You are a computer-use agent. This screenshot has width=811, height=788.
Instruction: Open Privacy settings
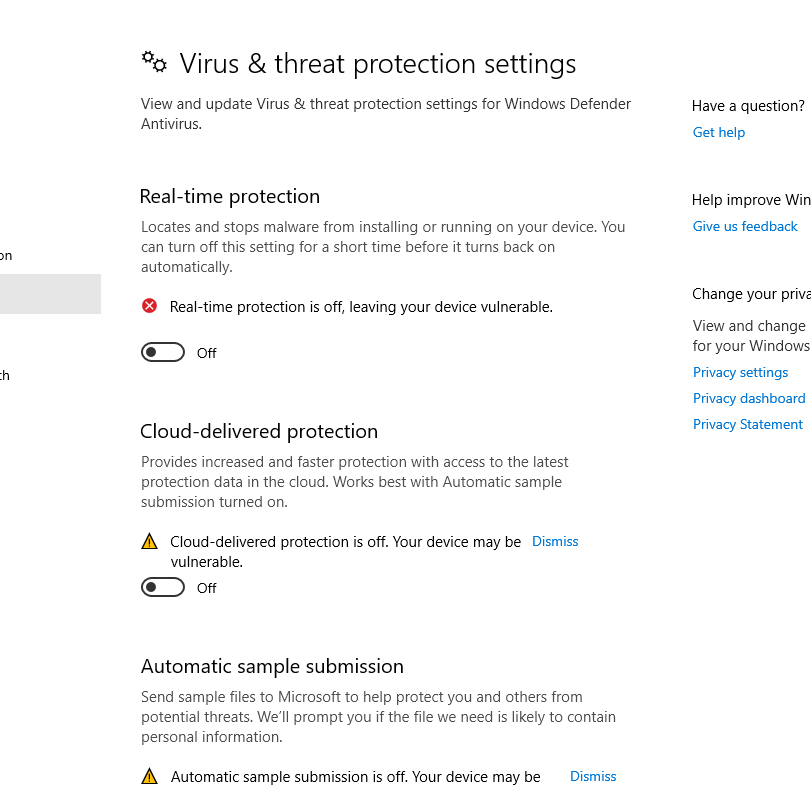click(x=740, y=372)
